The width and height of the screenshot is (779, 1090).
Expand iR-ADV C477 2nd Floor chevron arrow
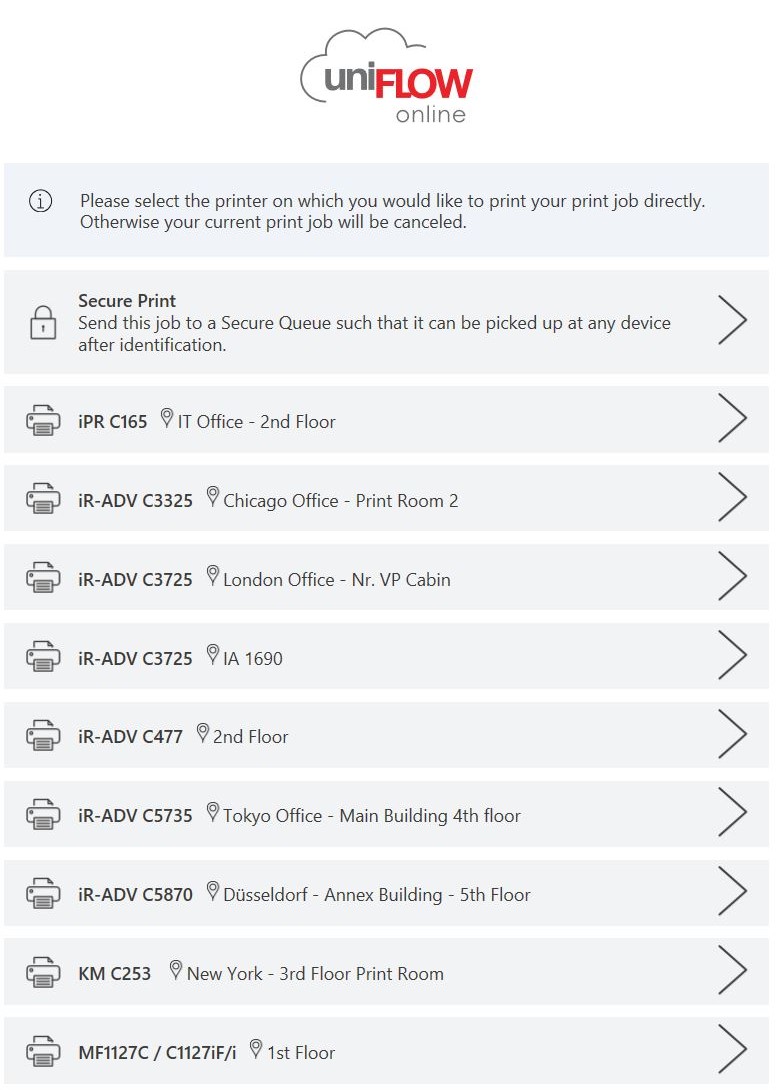732,733
